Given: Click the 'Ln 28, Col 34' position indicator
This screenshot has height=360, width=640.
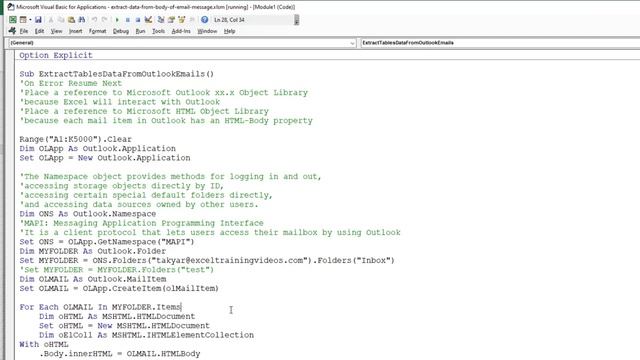Looking at the screenshot, I should tap(229, 20).
